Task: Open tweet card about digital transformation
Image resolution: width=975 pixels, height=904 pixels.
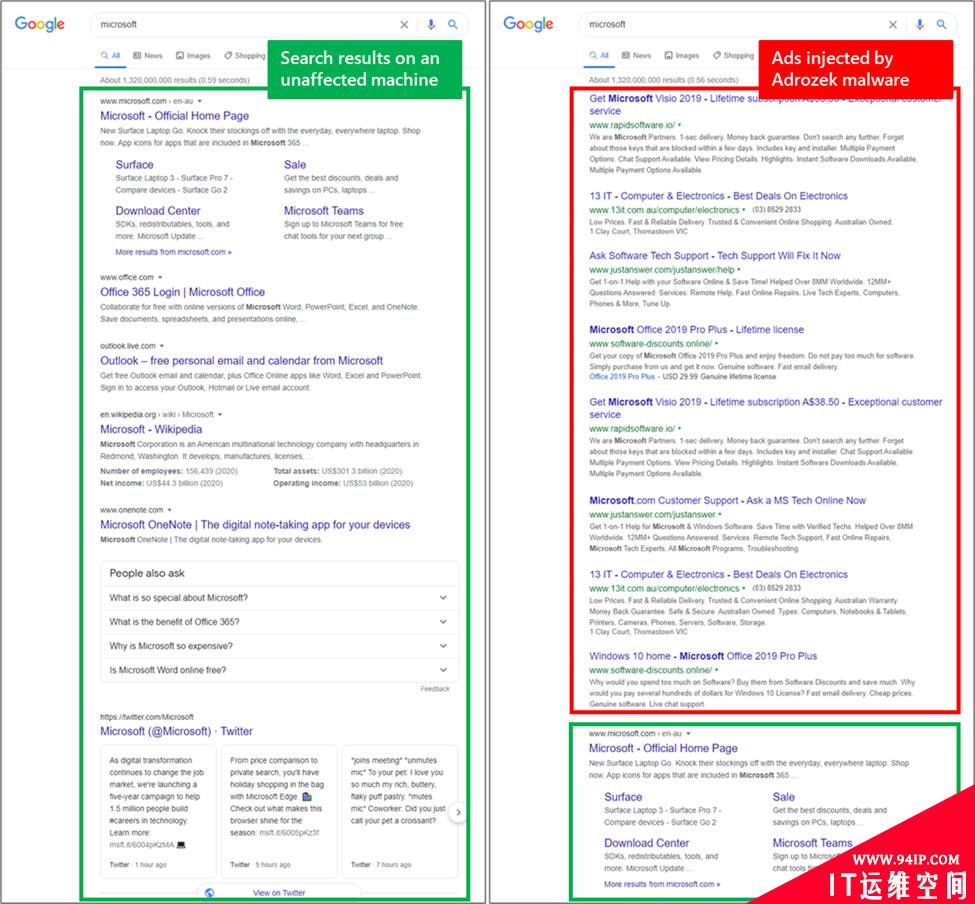Action: [x=158, y=810]
